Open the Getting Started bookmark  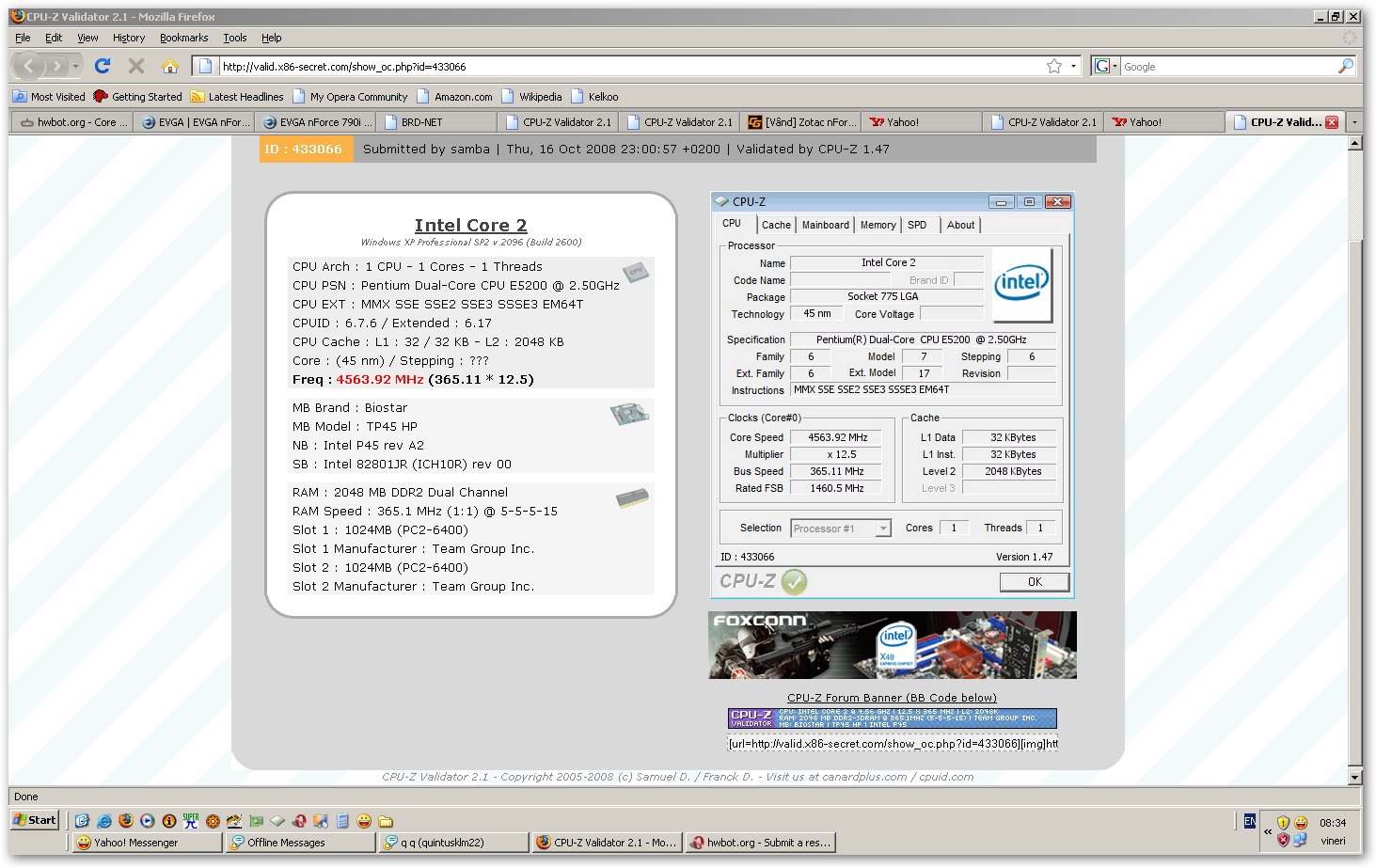137,97
